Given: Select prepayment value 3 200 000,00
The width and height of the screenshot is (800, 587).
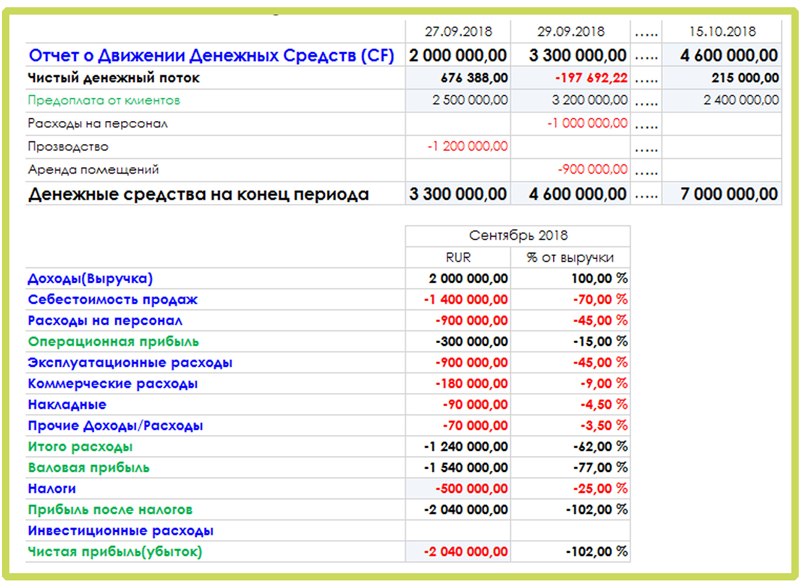Looking at the screenshot, I should 570,100.
